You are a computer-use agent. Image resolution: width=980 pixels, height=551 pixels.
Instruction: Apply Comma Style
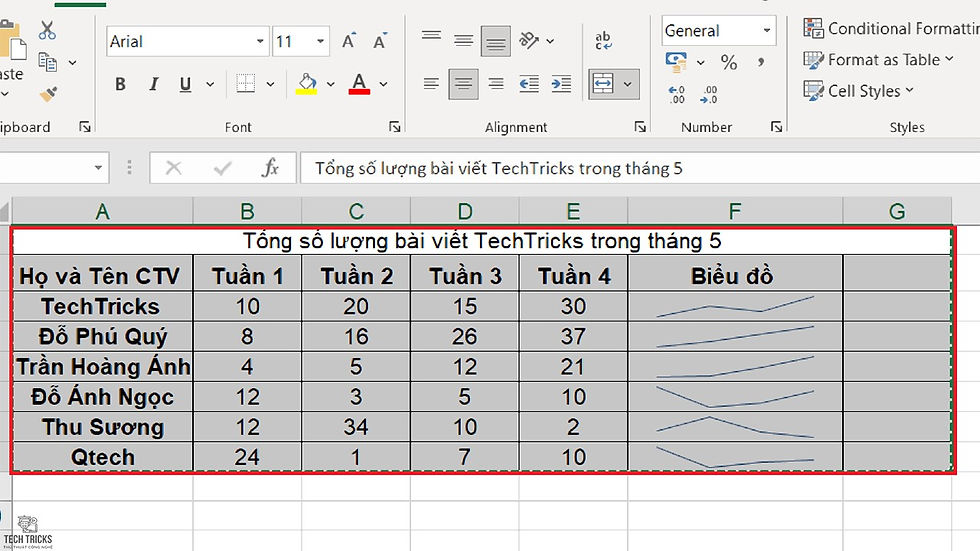(761, 62)
